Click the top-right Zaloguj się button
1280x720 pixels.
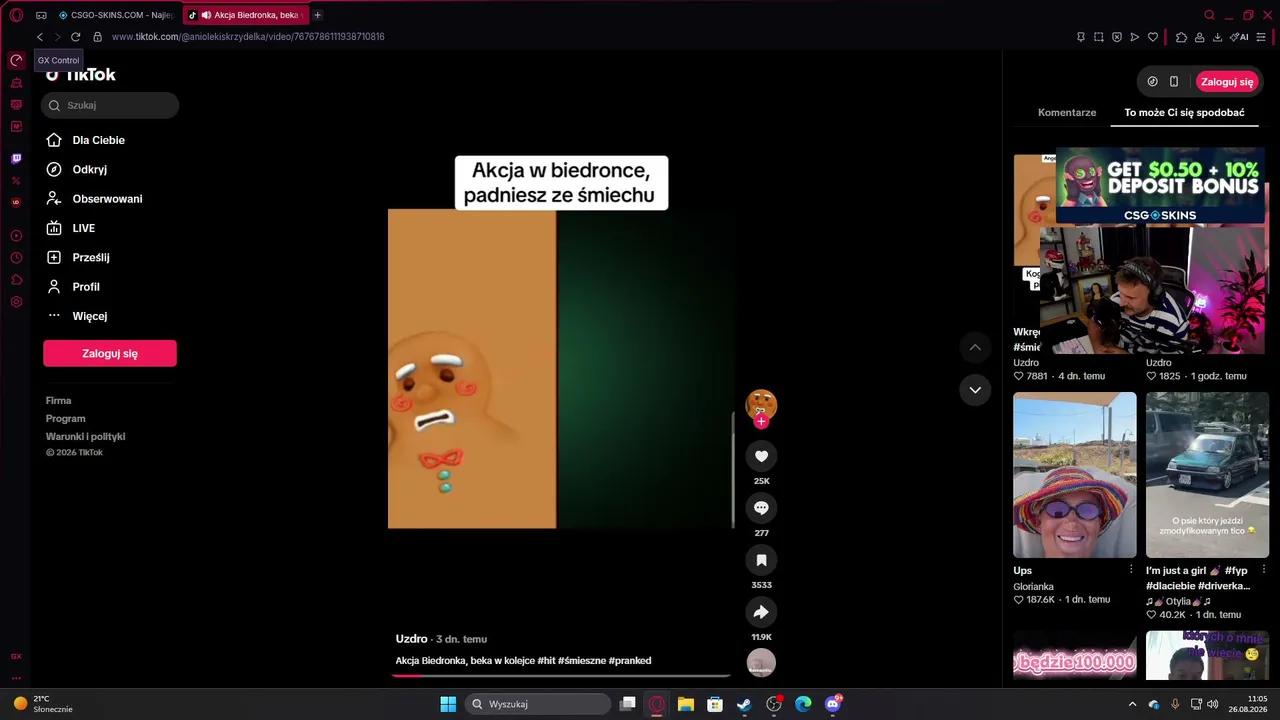1227,82
